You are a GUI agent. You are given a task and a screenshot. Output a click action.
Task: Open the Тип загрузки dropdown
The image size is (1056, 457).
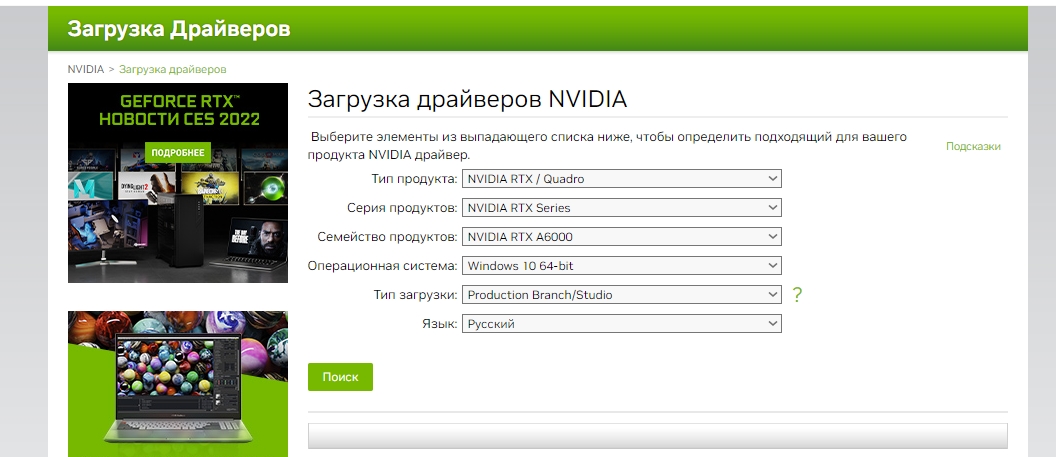tap(621, 295)
